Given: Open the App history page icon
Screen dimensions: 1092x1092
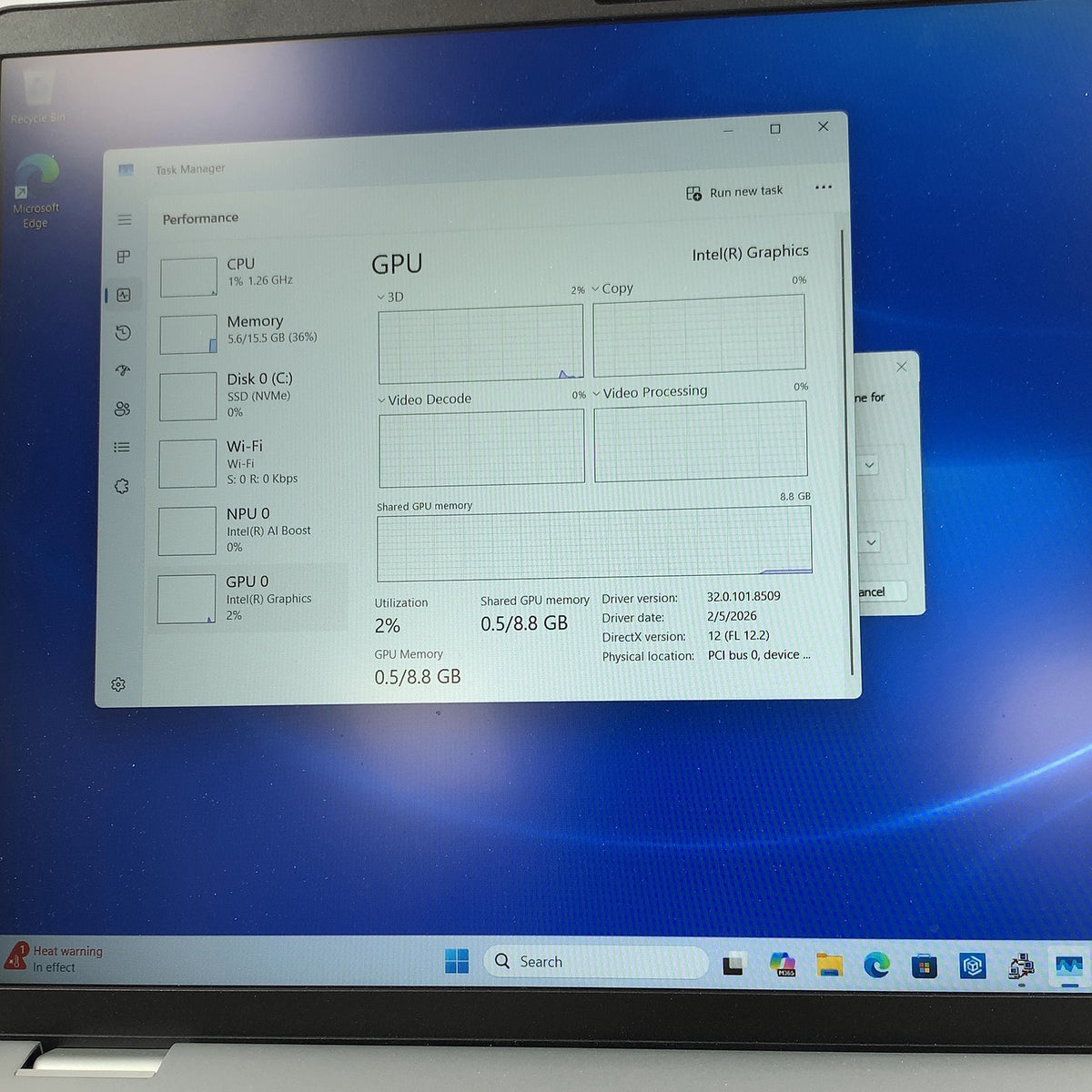Looking at the screenshot, I should 123,333.
